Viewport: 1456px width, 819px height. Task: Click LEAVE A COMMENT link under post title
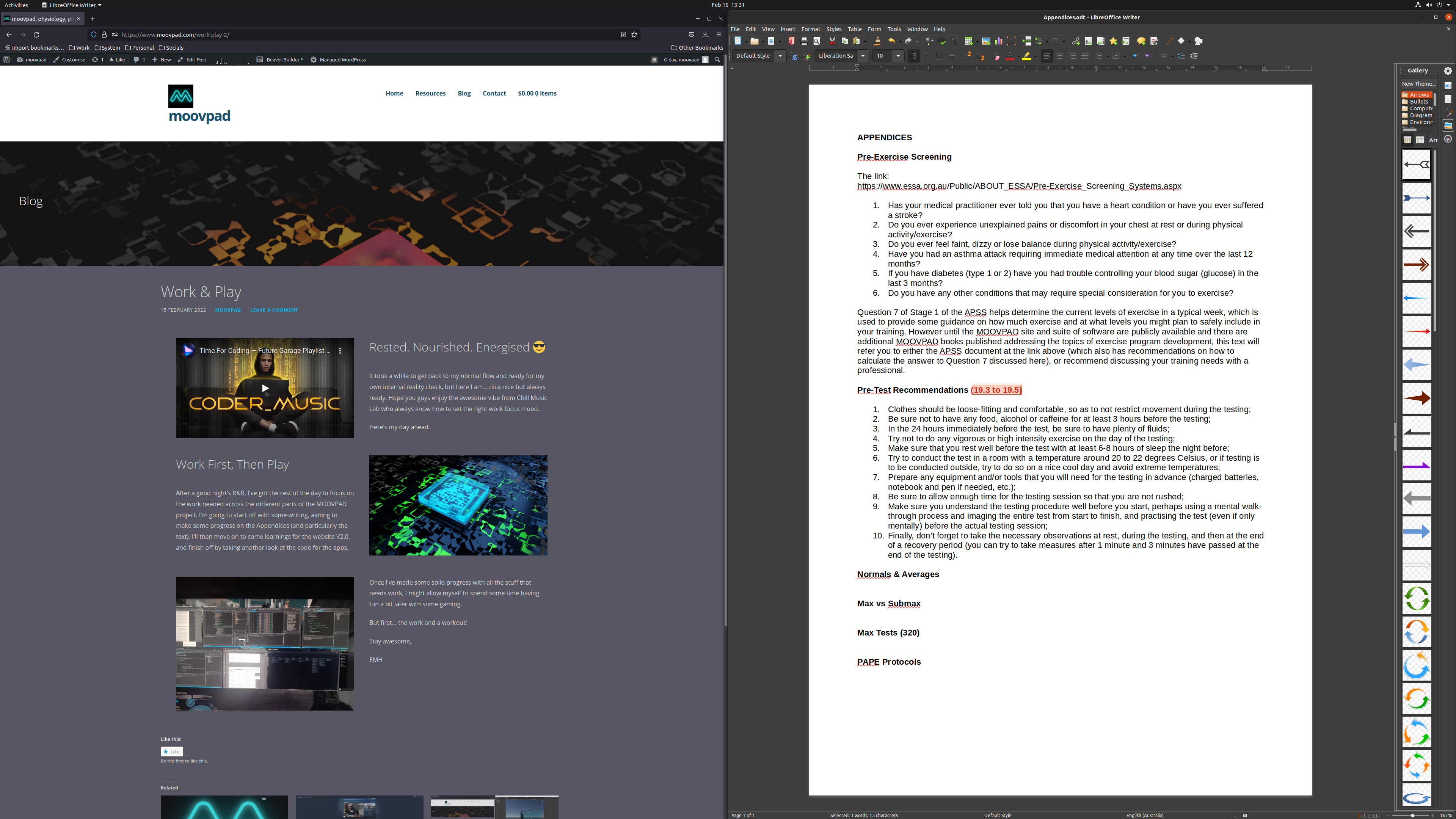(274, 310)
